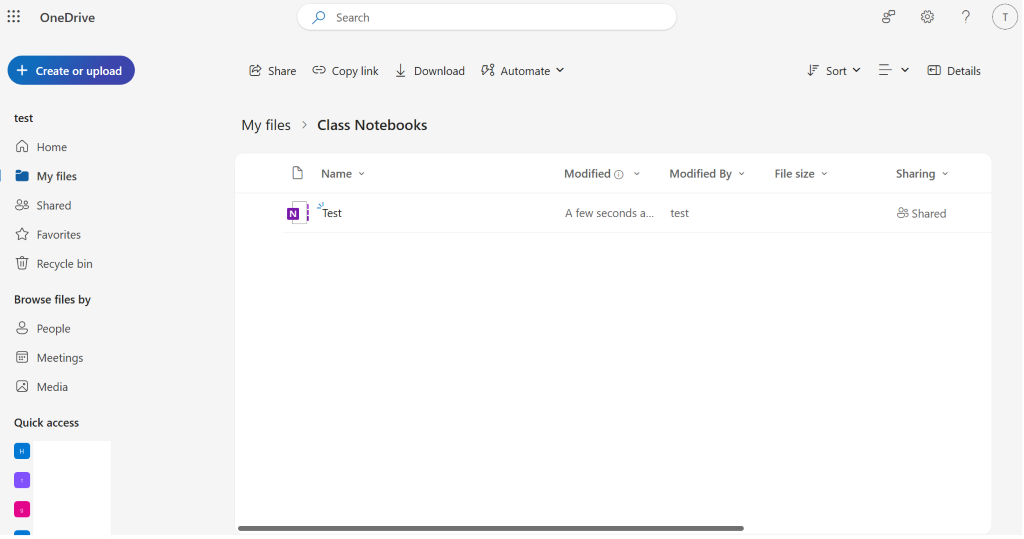Click the Favorites star icon
This screenshot has height=539, width=1024.
tap(22, 234)
